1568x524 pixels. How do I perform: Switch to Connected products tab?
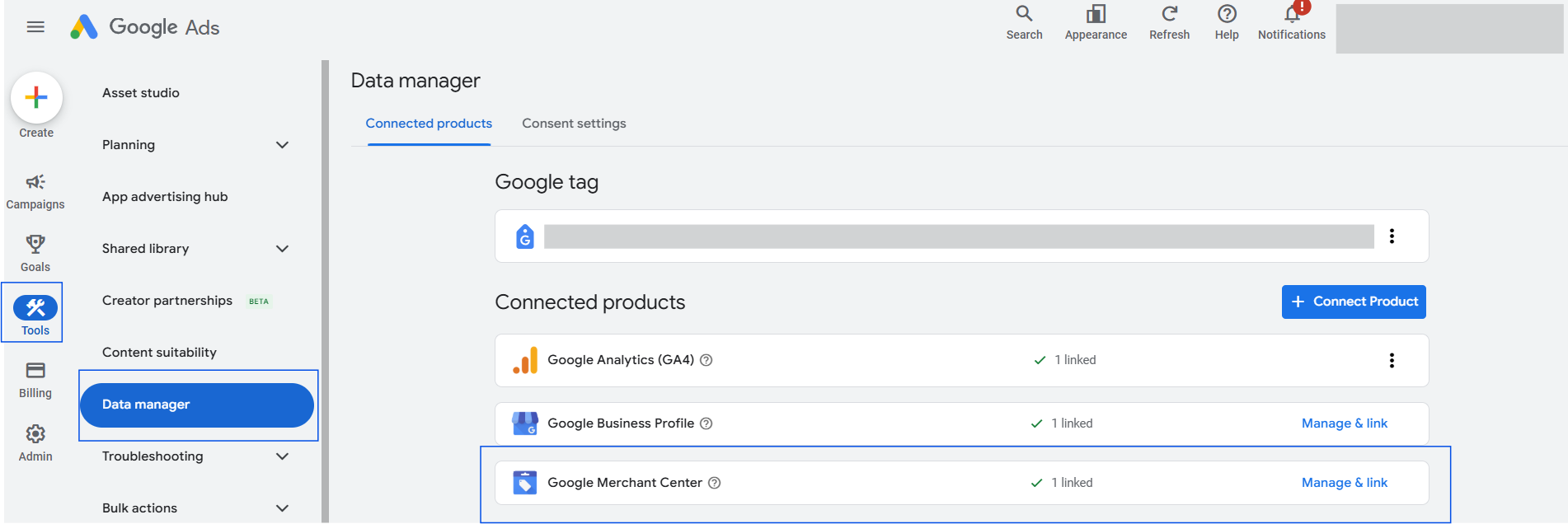coord(429,124)
